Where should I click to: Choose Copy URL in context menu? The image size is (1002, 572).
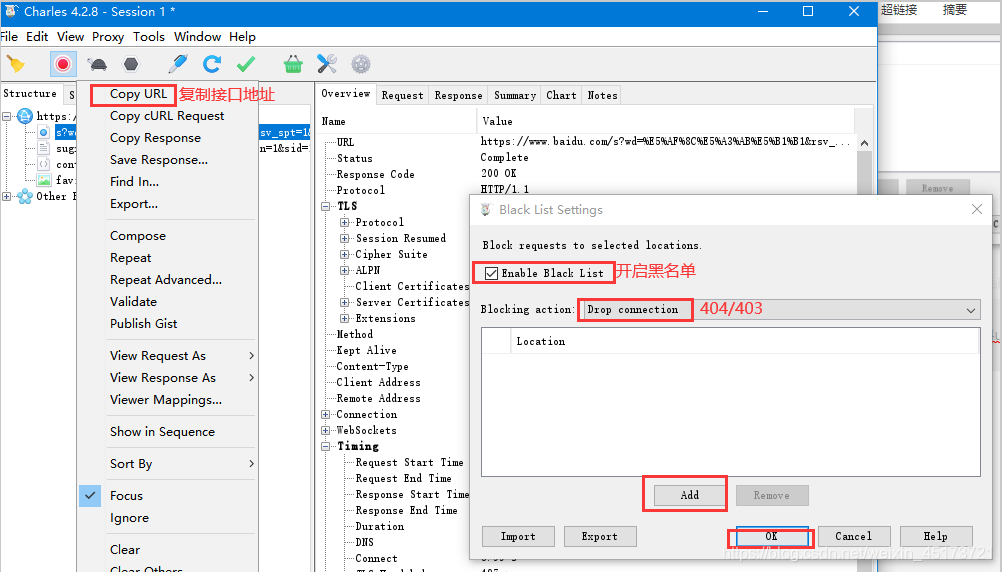[x=138, y=94]
